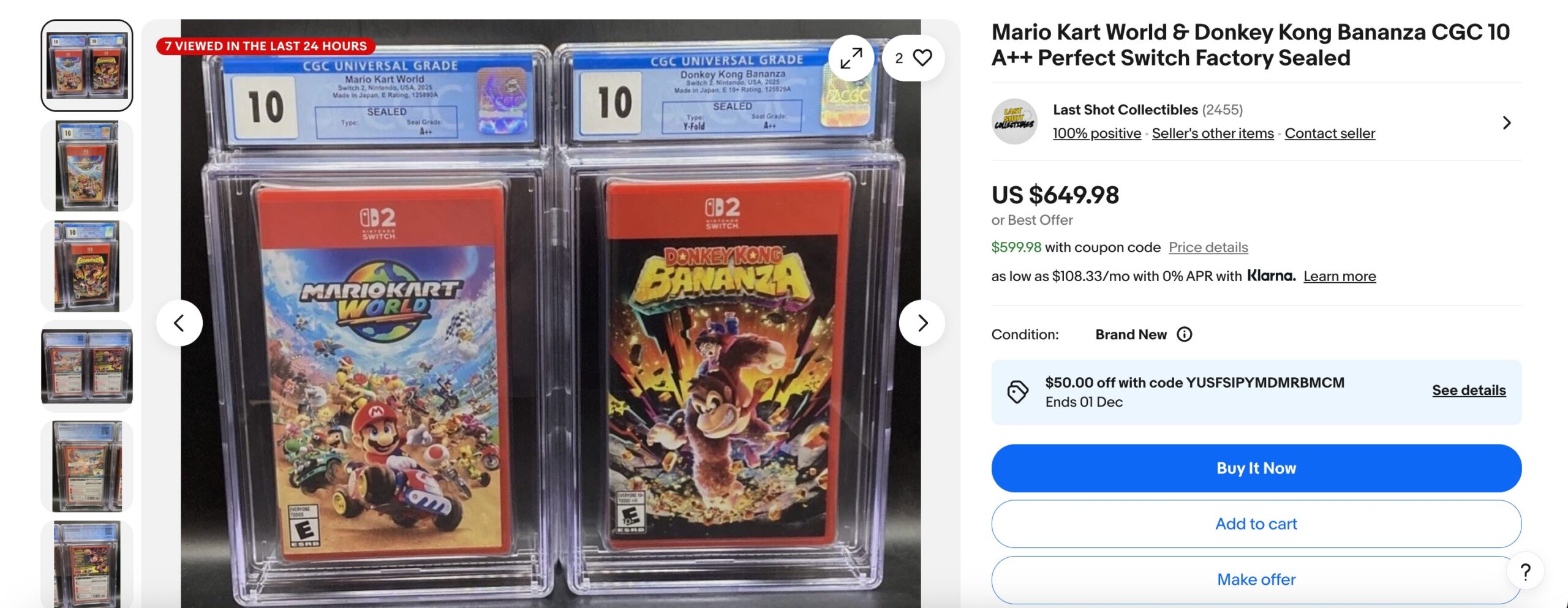Screen dimensions: 1568x608
Task: Select the Mario Kart World case thumbnail
Action: (x=87, y=165)
